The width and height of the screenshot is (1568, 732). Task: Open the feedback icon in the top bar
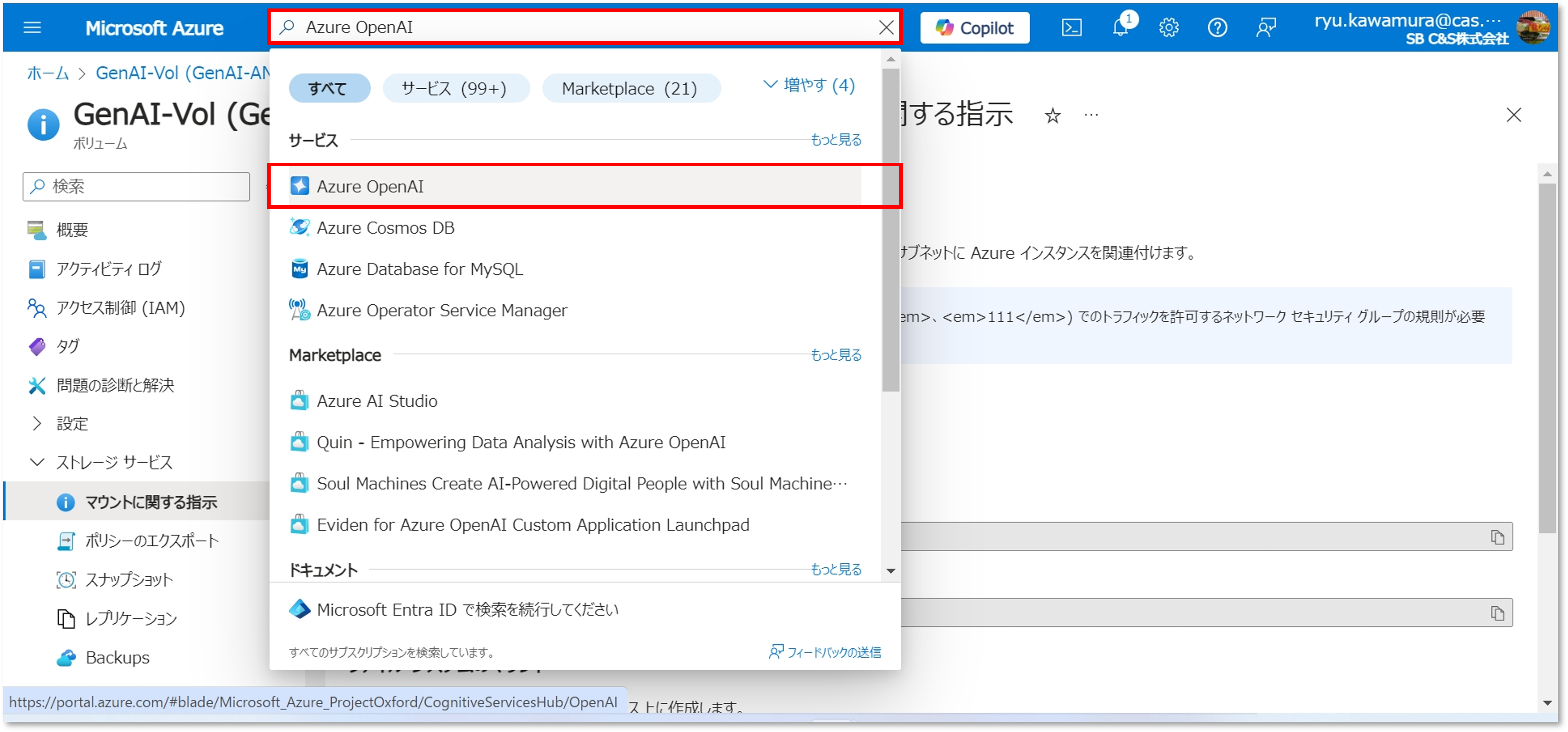pos(1266,28)
